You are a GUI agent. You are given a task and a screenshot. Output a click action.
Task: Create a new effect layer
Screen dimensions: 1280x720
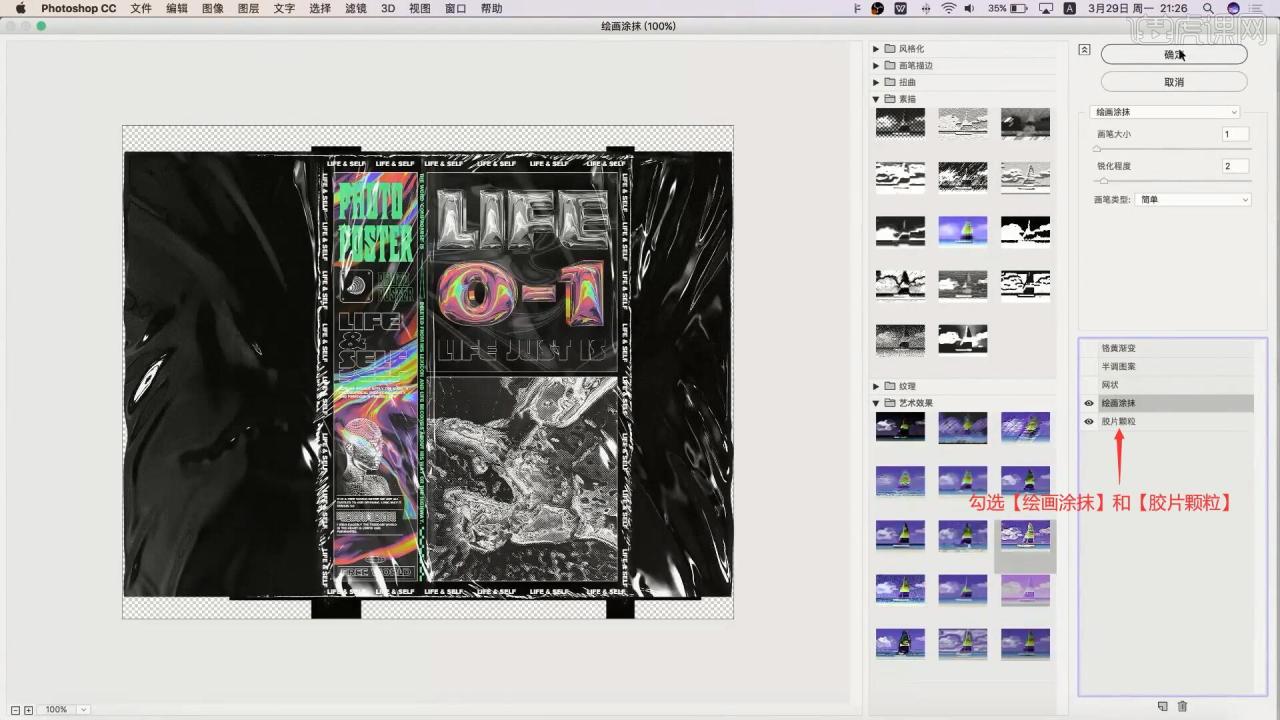pos(1162,706)
